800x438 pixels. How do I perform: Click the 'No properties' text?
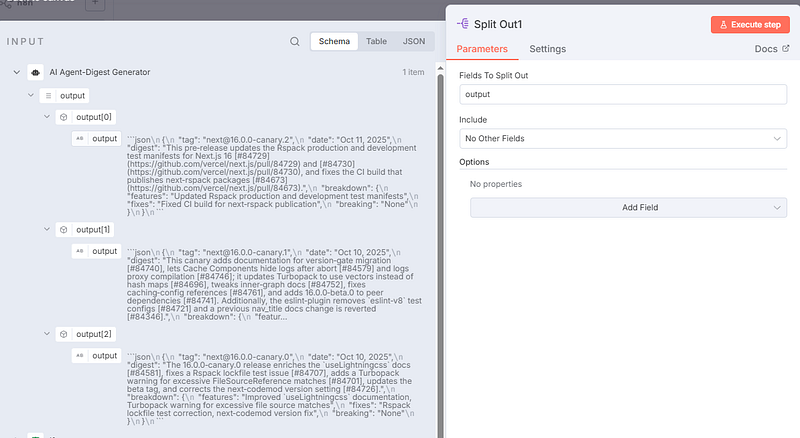pyautogui.click(x=496, y=184)
